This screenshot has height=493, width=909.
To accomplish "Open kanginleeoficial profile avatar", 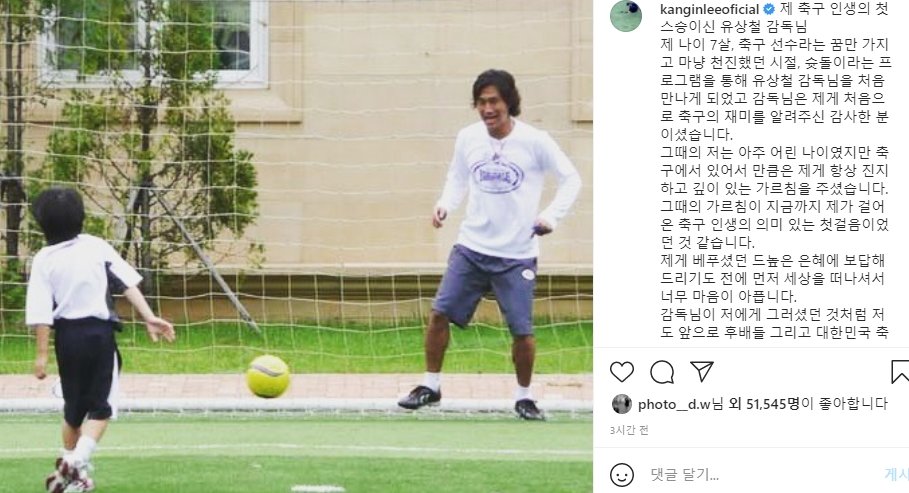I will pos(626,16).
